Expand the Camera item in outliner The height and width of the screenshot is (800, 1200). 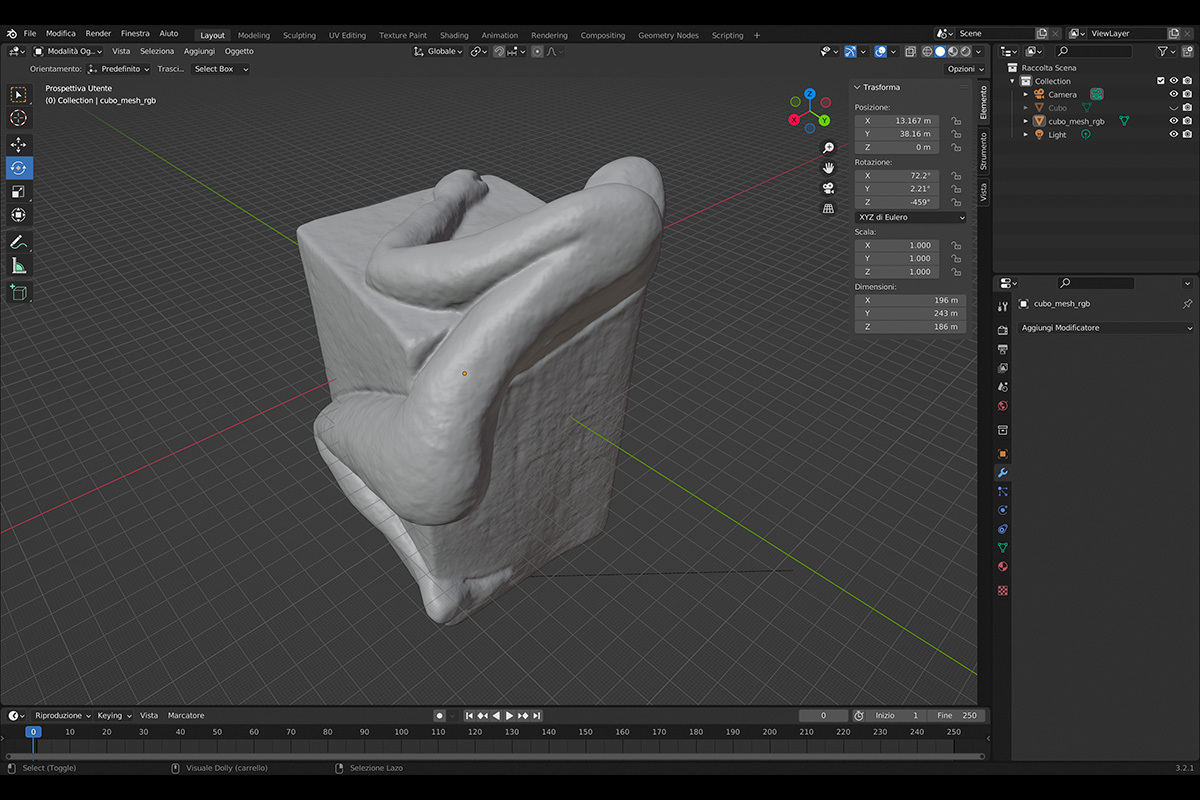(x=1025, y=94)
